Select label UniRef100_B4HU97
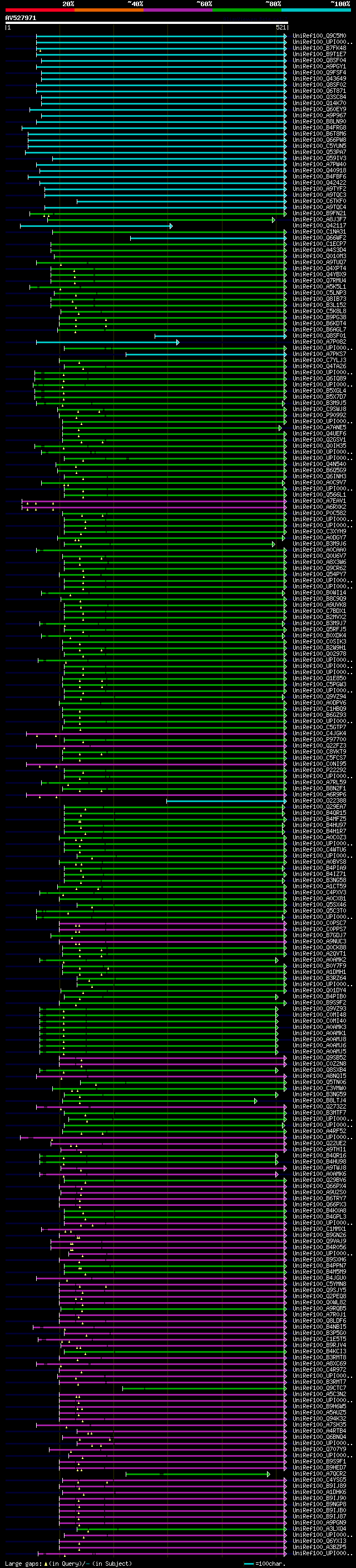 pyautogui.click(x=319, y=825)
